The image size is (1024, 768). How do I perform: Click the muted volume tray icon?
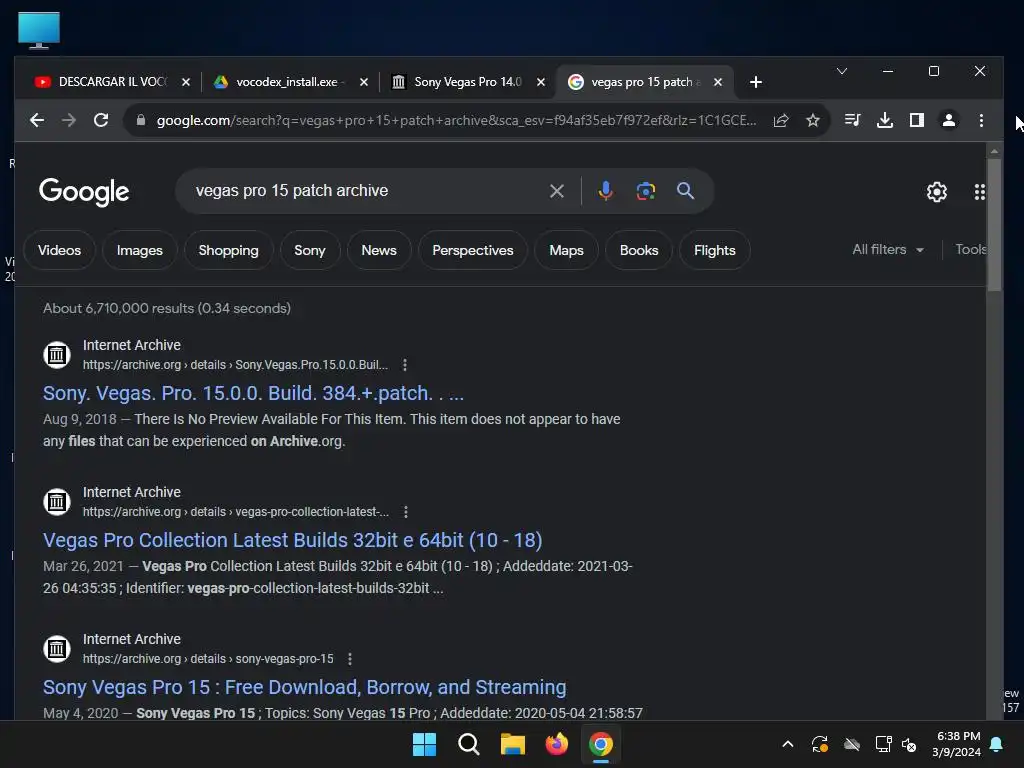(909, 744)
